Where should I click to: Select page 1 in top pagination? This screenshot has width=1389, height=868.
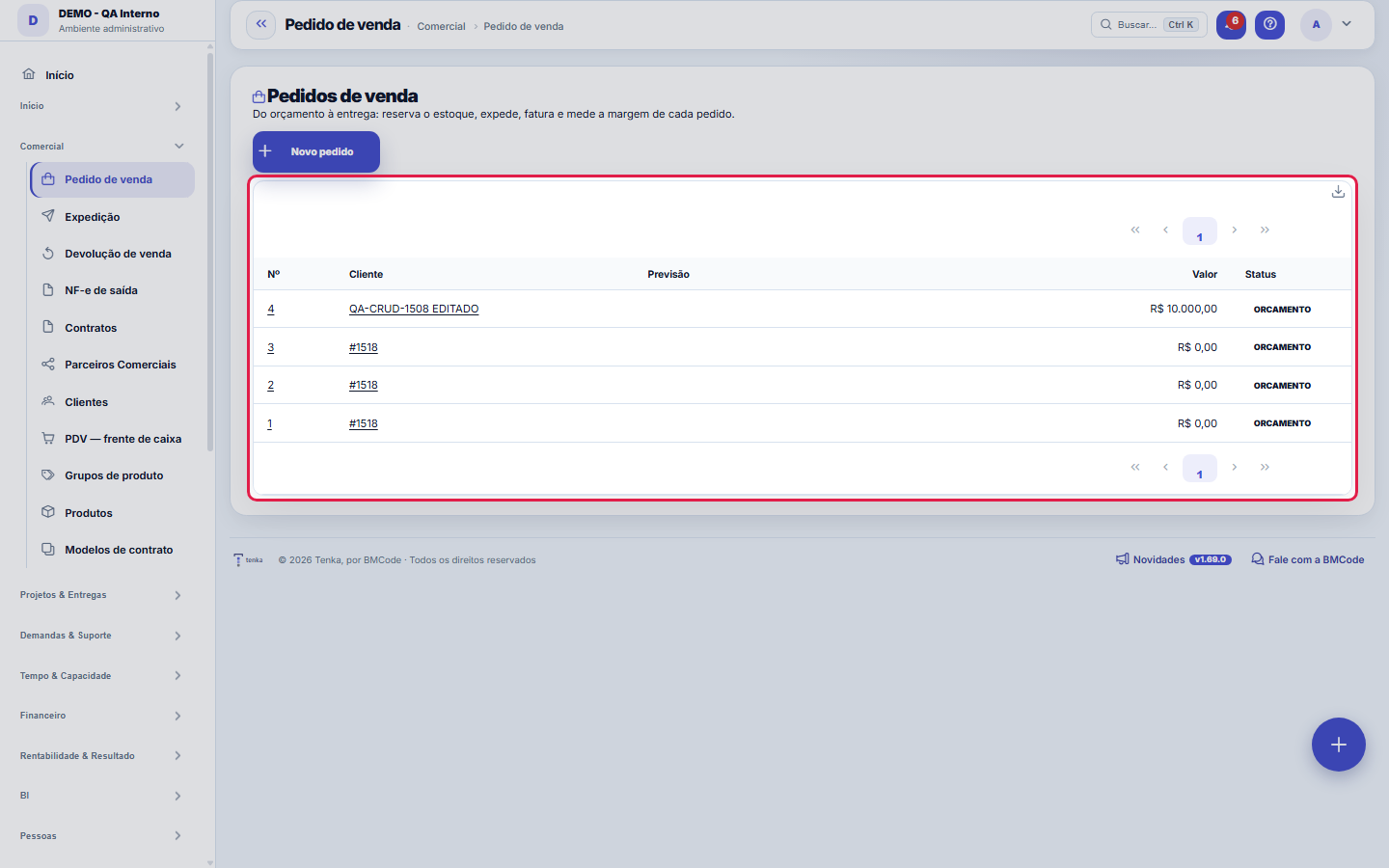[x=1200, y=231]
